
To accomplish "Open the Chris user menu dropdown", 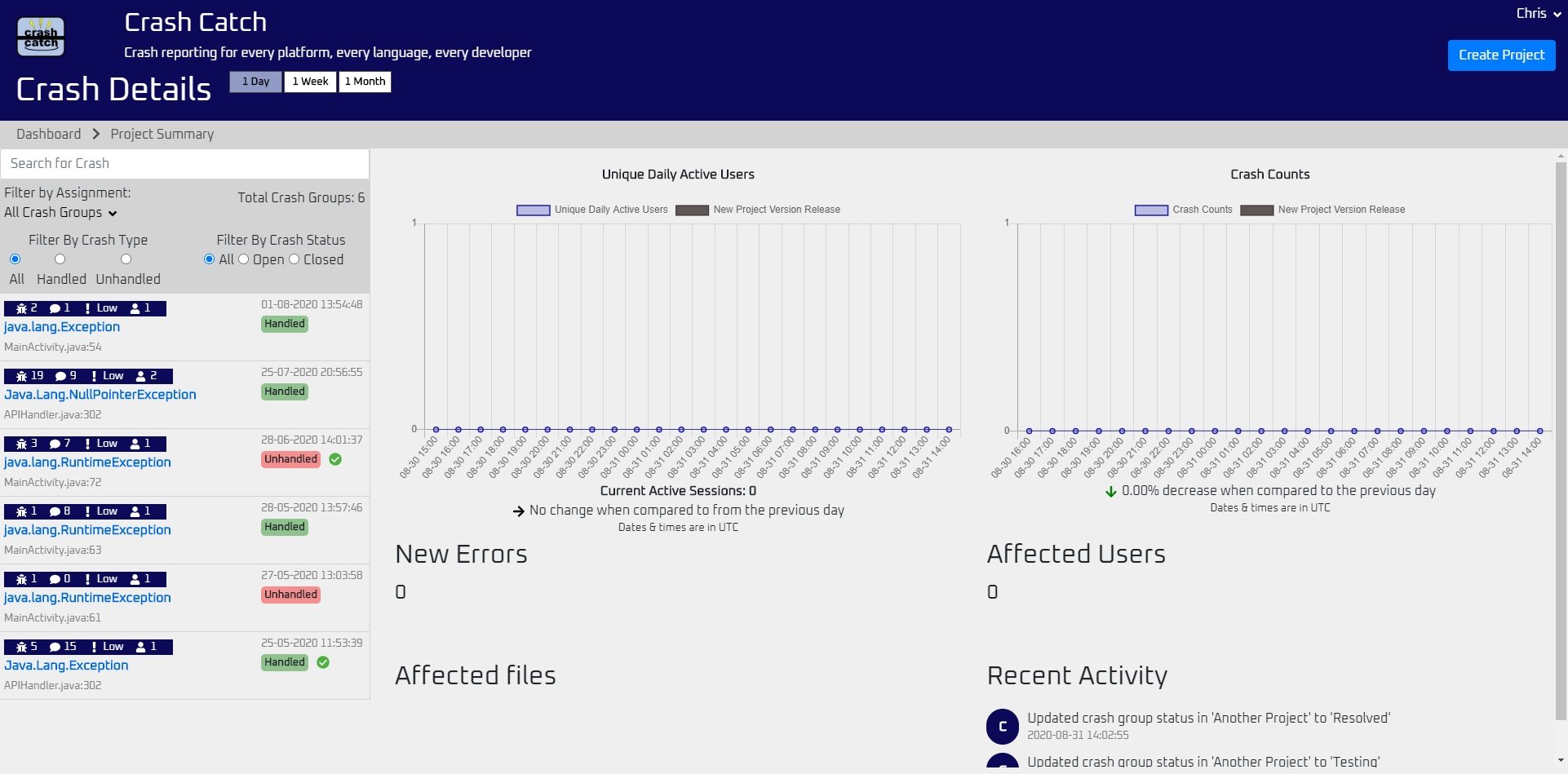I will (x=1539, y=13).
